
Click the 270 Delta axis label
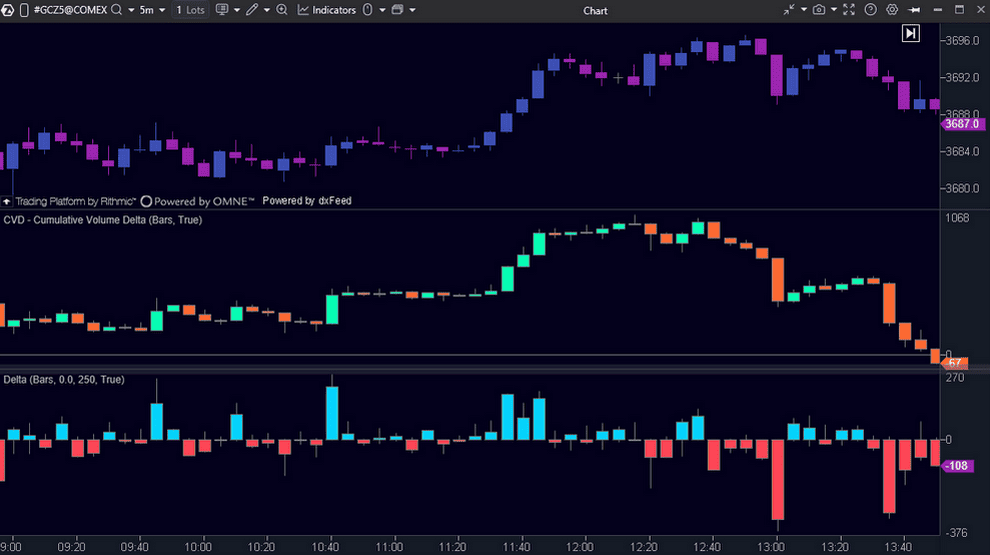coord(955,378)
